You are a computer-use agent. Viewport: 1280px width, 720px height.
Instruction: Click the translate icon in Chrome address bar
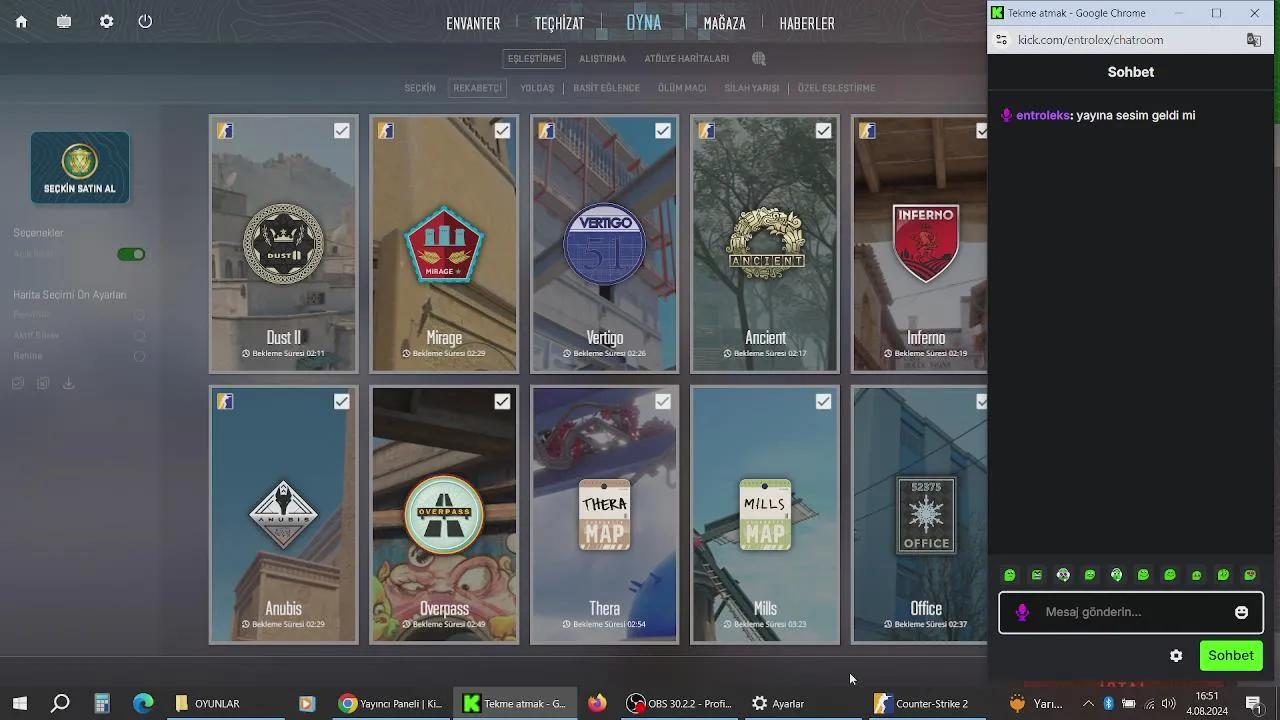[1253, 40]
